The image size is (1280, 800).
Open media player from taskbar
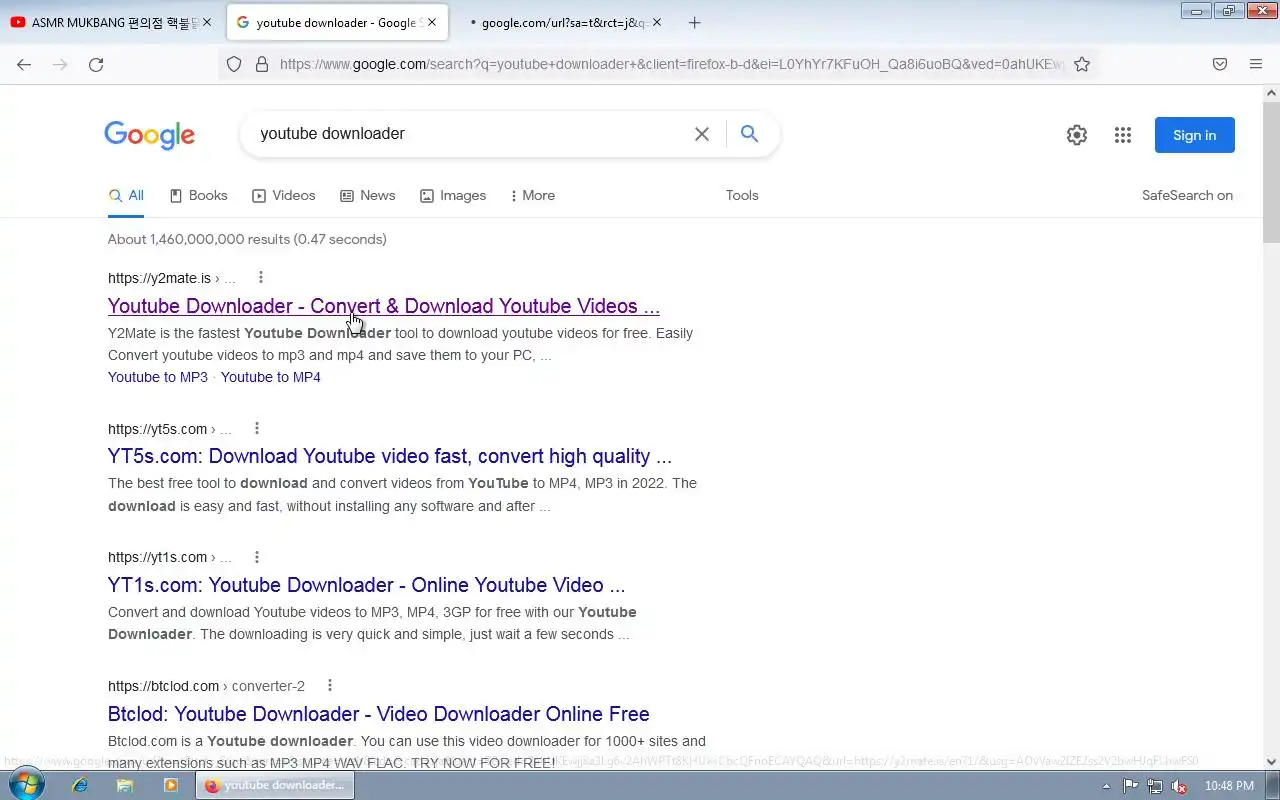(170, 785)
